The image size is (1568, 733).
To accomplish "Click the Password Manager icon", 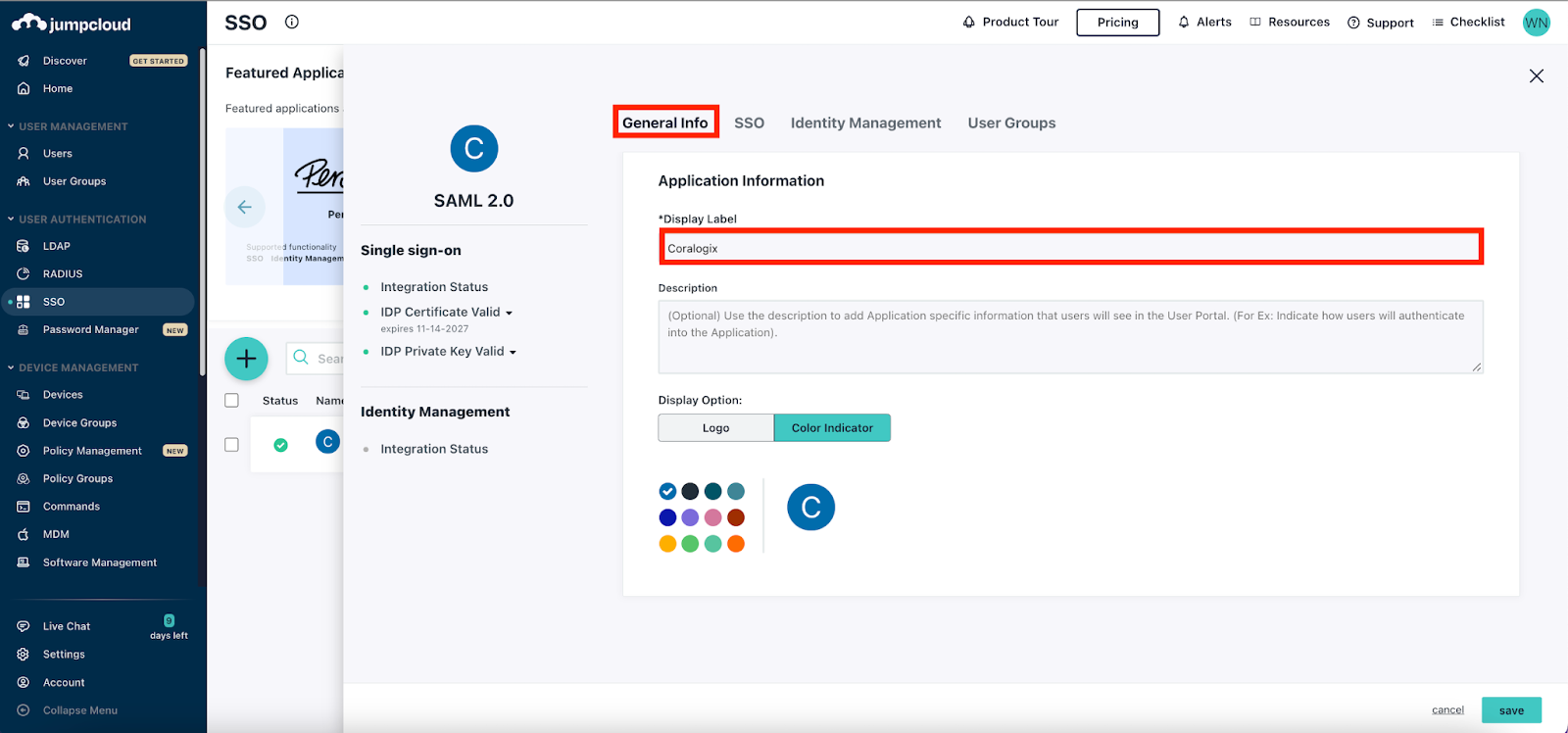I will [x=24, y=329].
